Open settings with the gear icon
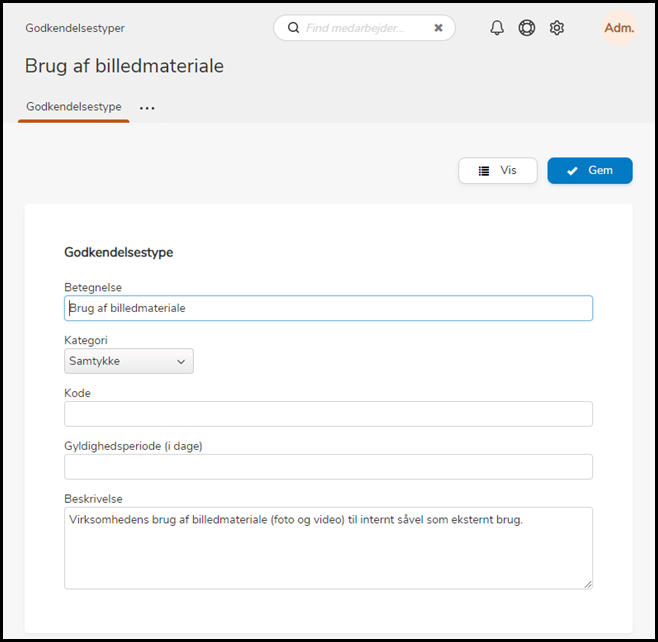658x642 pixels. click(x=557, y=28)
